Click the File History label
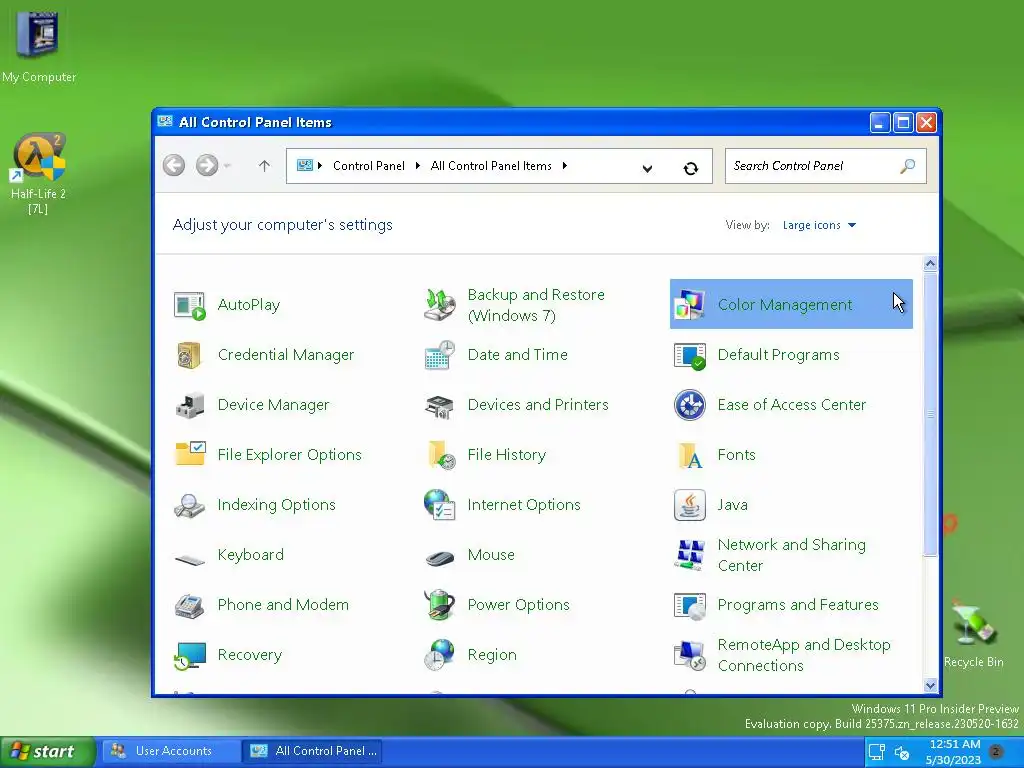1024x768 pixels. click(506, 455)
